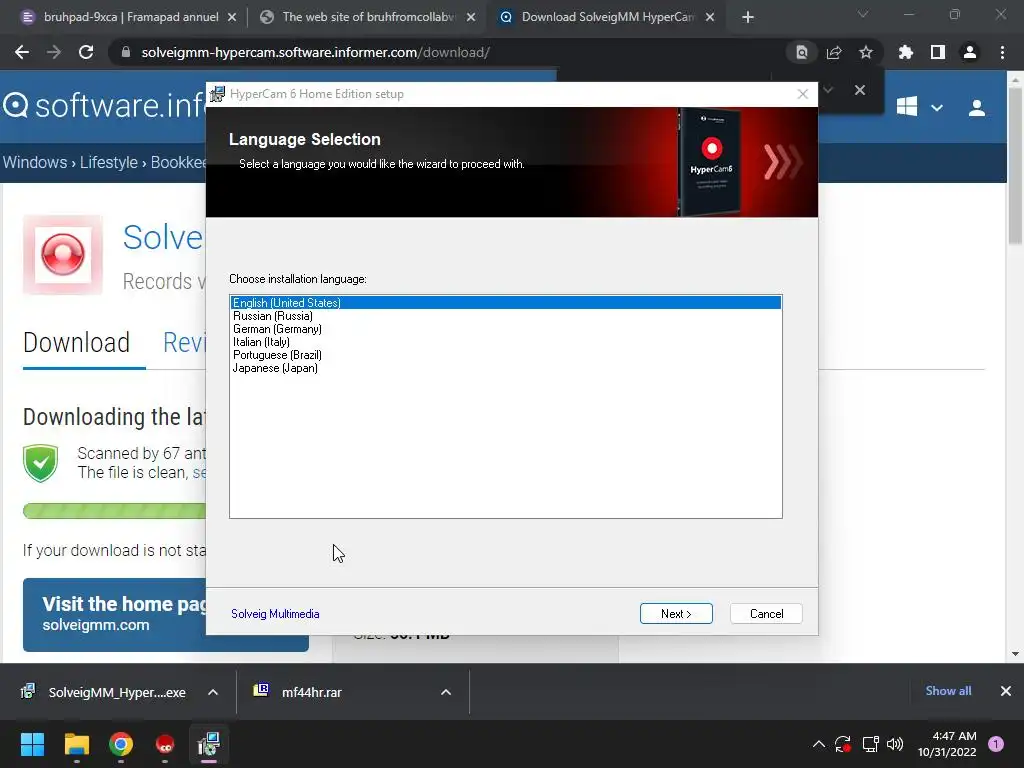Open Chrome tab search chevron
This screenshot has height=768, width=1024.
click(x=863, y=14)
